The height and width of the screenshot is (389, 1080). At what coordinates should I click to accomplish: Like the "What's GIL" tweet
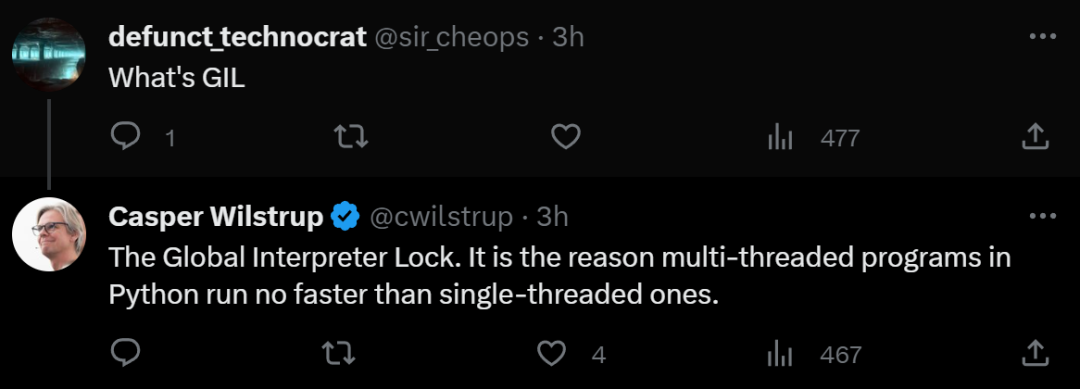[566, 137]
